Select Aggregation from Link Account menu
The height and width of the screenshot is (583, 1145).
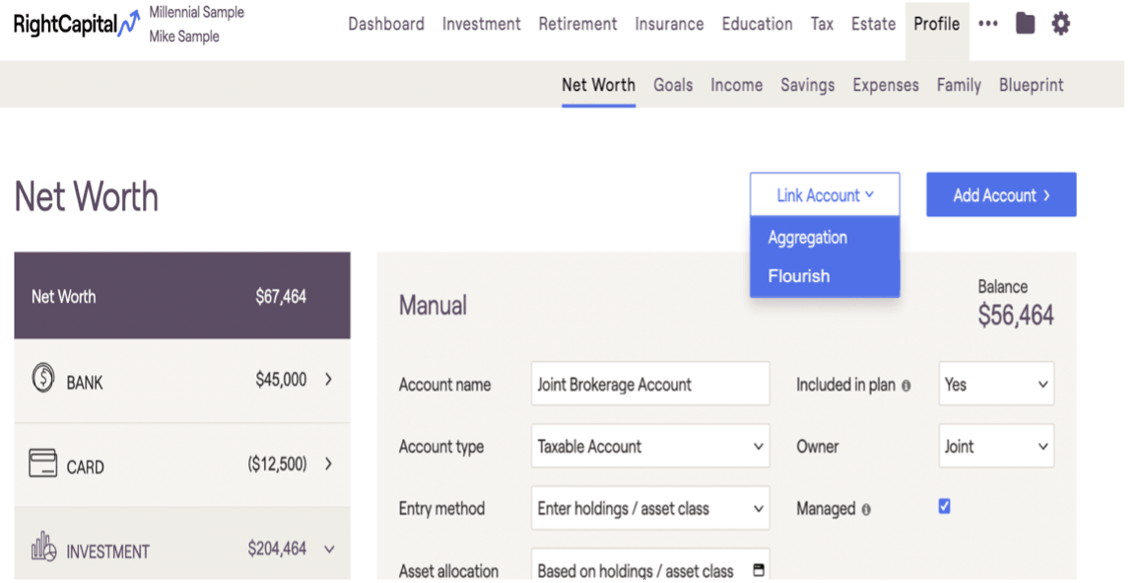coord(807,238)
